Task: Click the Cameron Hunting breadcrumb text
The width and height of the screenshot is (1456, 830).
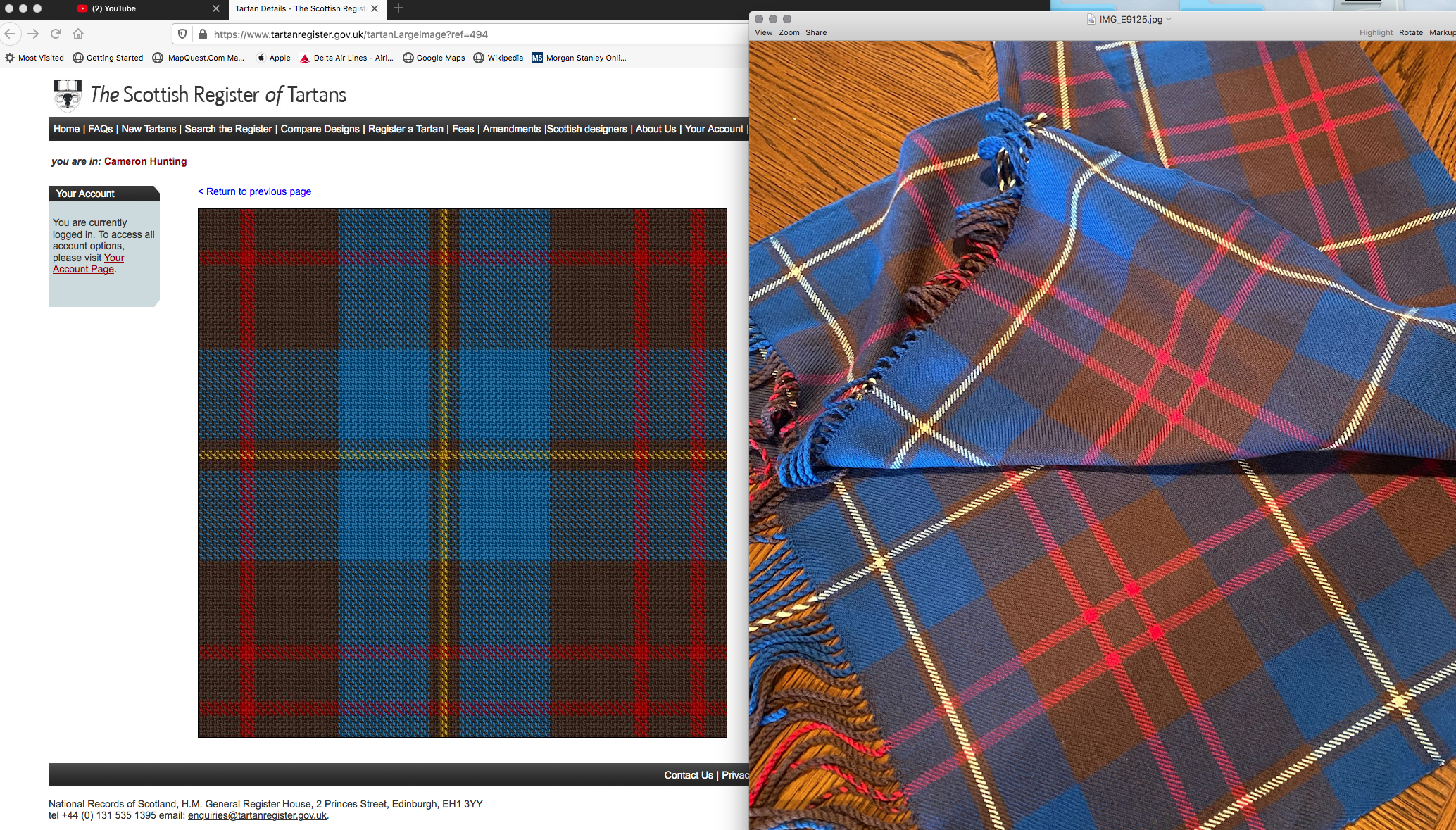Action: pos(145,161)
